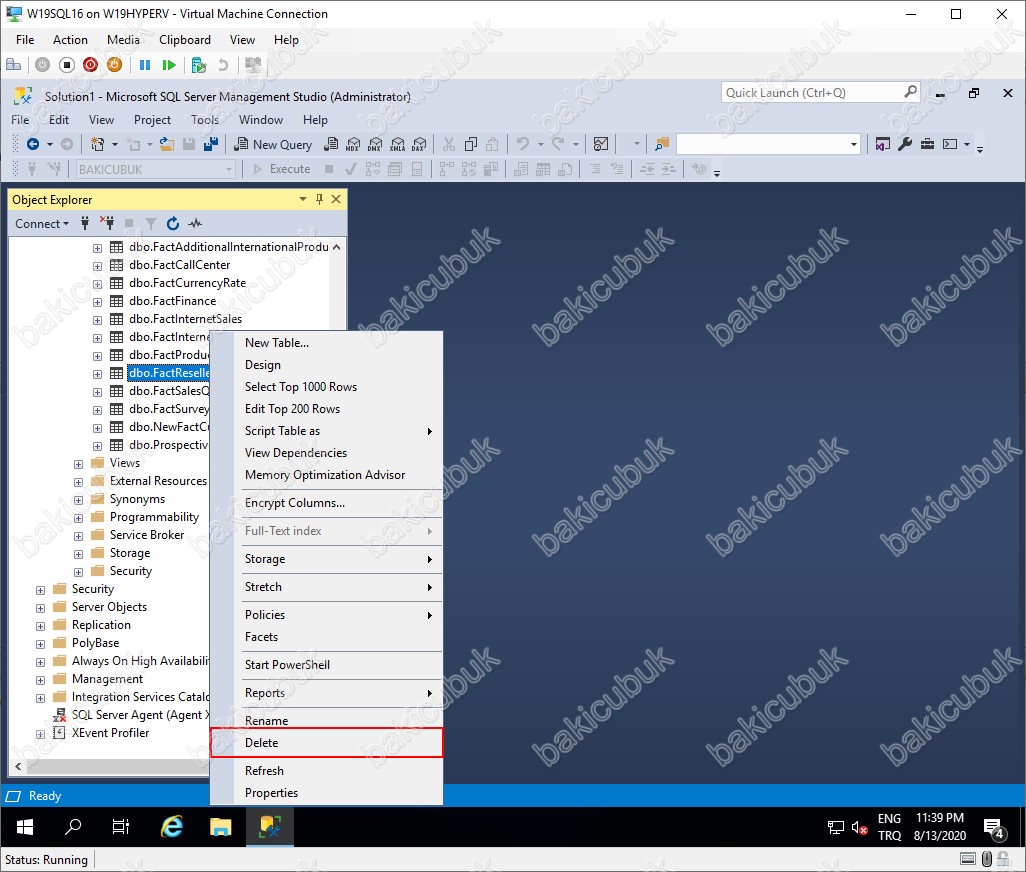1026x872 pixels.
Task: Click the Quick Launch search box
Action: pyautogui.click(x=821, y=93)
